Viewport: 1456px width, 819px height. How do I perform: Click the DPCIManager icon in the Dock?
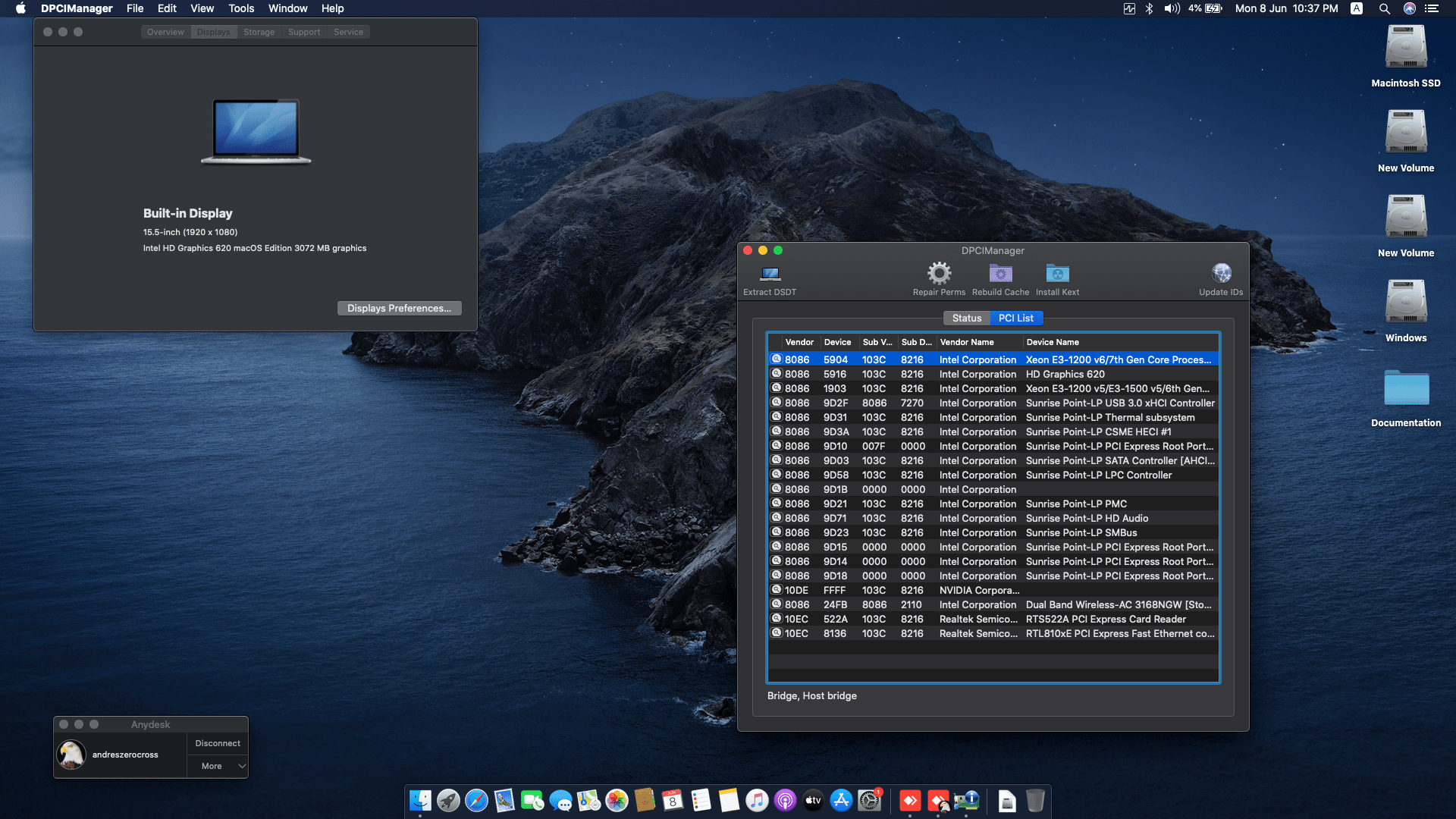click(966, 800)
